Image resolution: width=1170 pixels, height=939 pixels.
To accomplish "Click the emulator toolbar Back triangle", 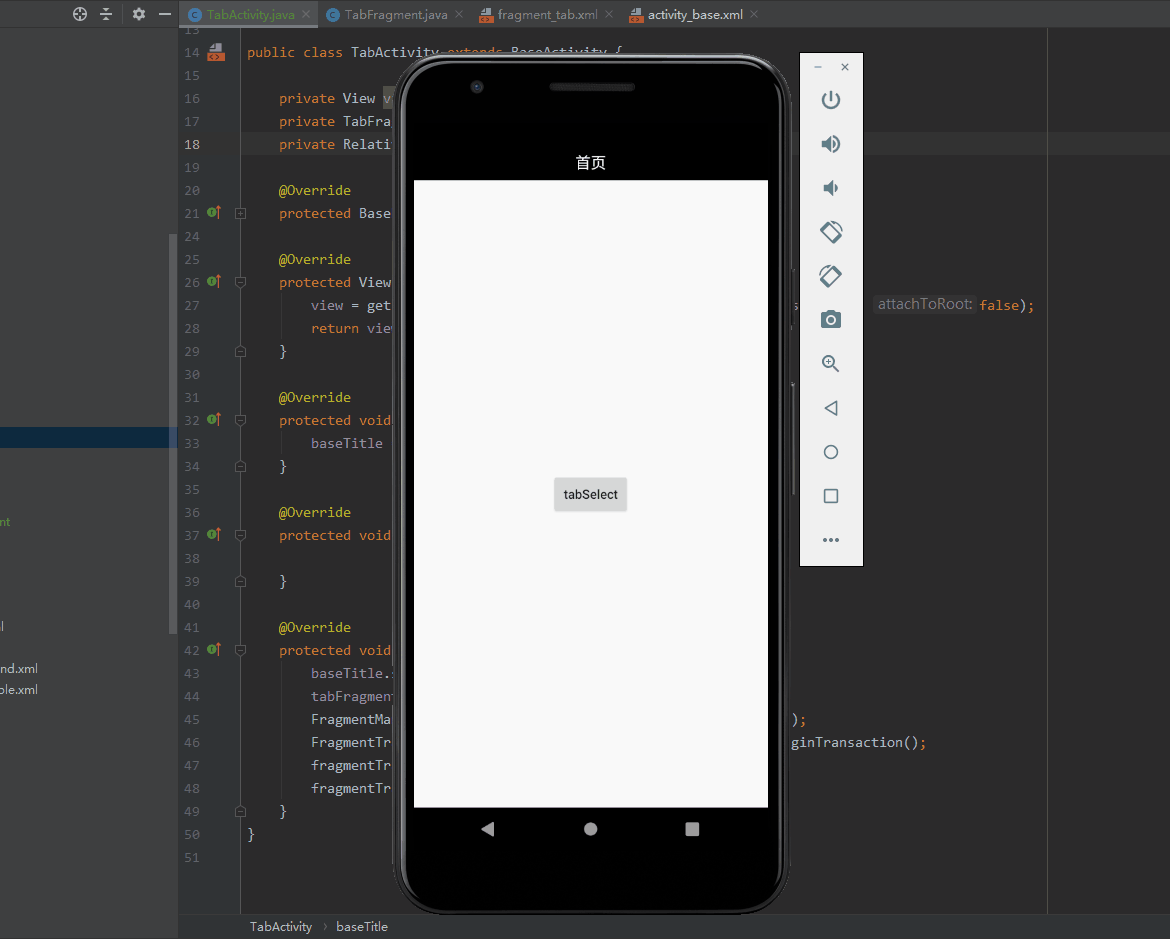I will pos(830,408).
